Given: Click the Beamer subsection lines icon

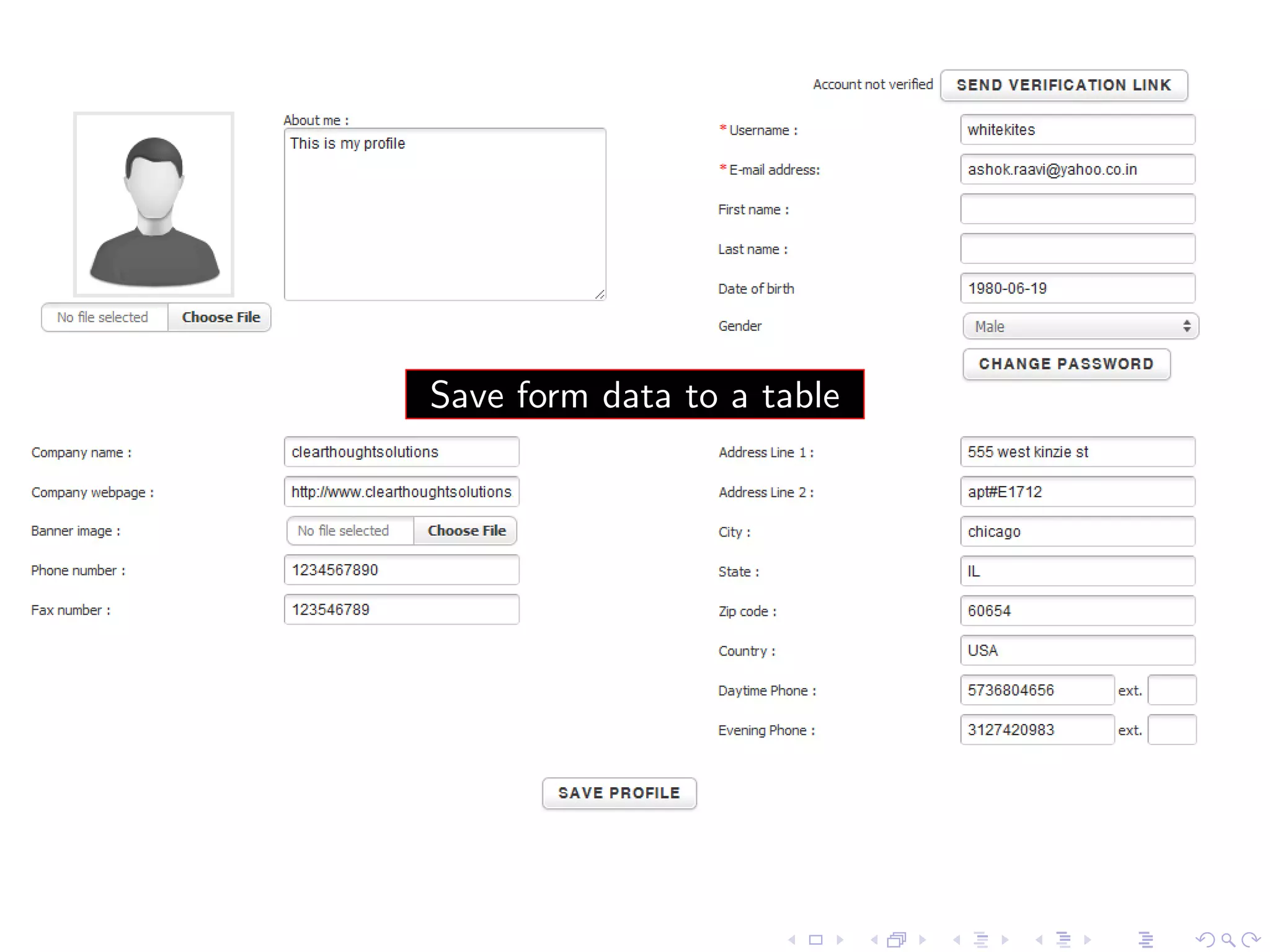Looking at the screenshot, I should pyautogui.click(x=981, y=940).
